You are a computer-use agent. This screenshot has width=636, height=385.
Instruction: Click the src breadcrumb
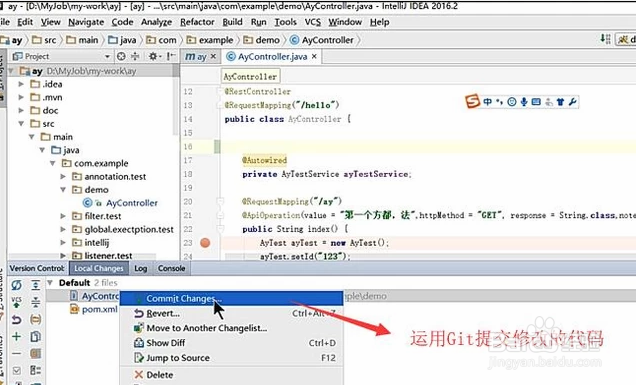click(45, 40)
